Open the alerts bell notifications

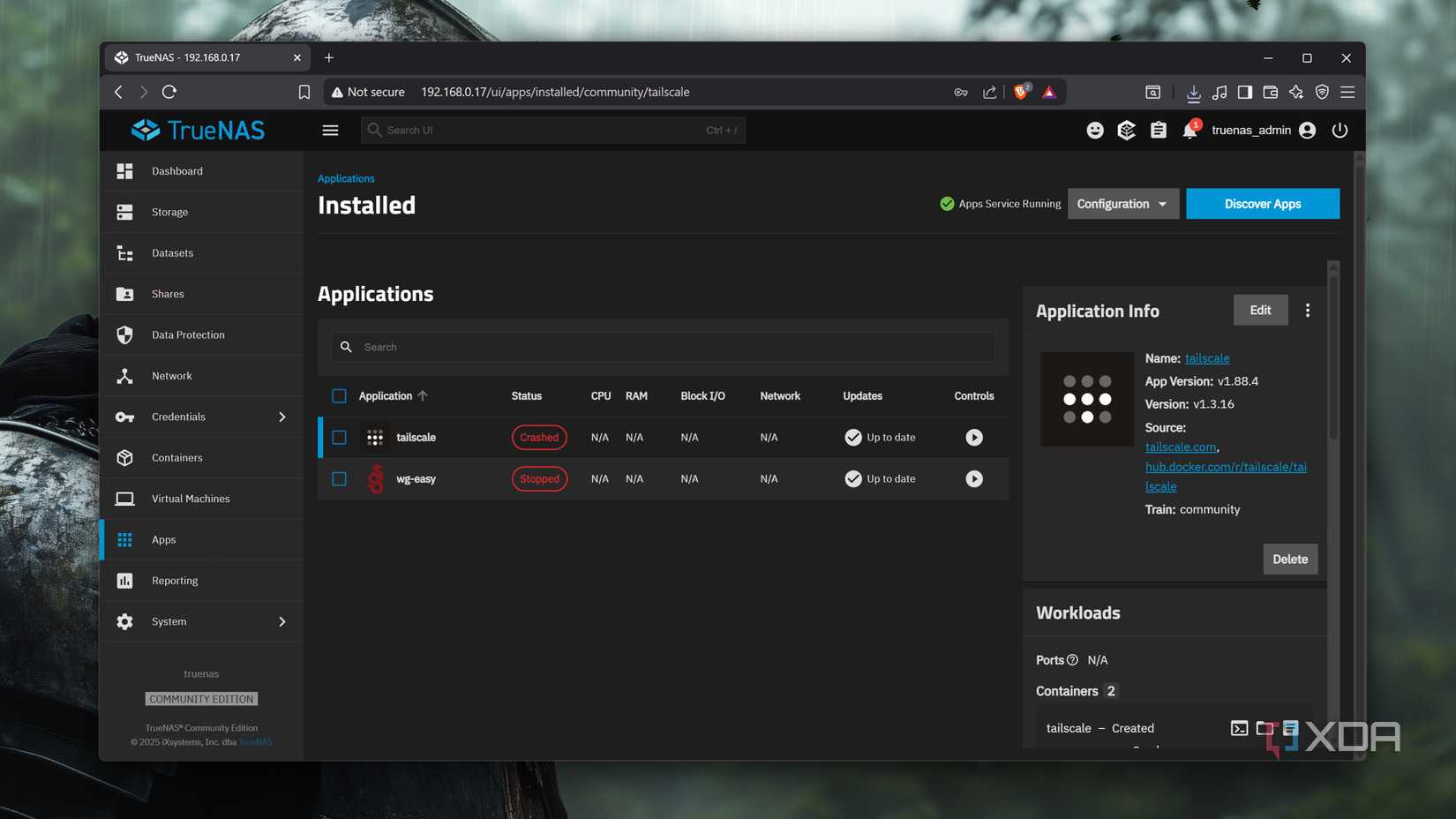click(1190, 131)
